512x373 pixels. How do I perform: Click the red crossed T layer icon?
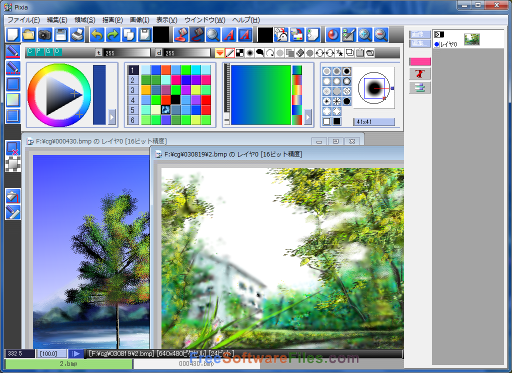tap(420, 74)
